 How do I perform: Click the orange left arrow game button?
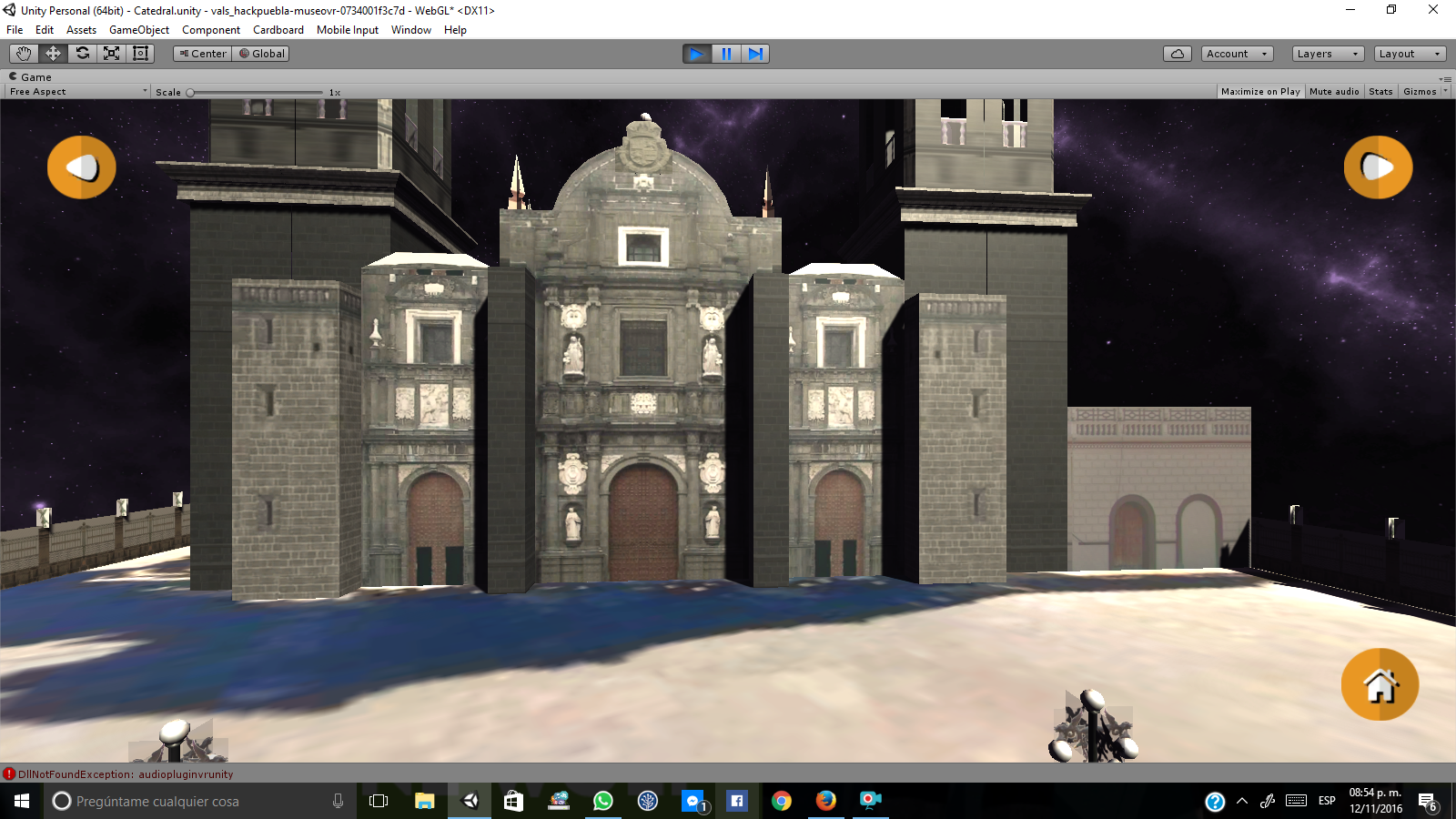pos(82,167)
